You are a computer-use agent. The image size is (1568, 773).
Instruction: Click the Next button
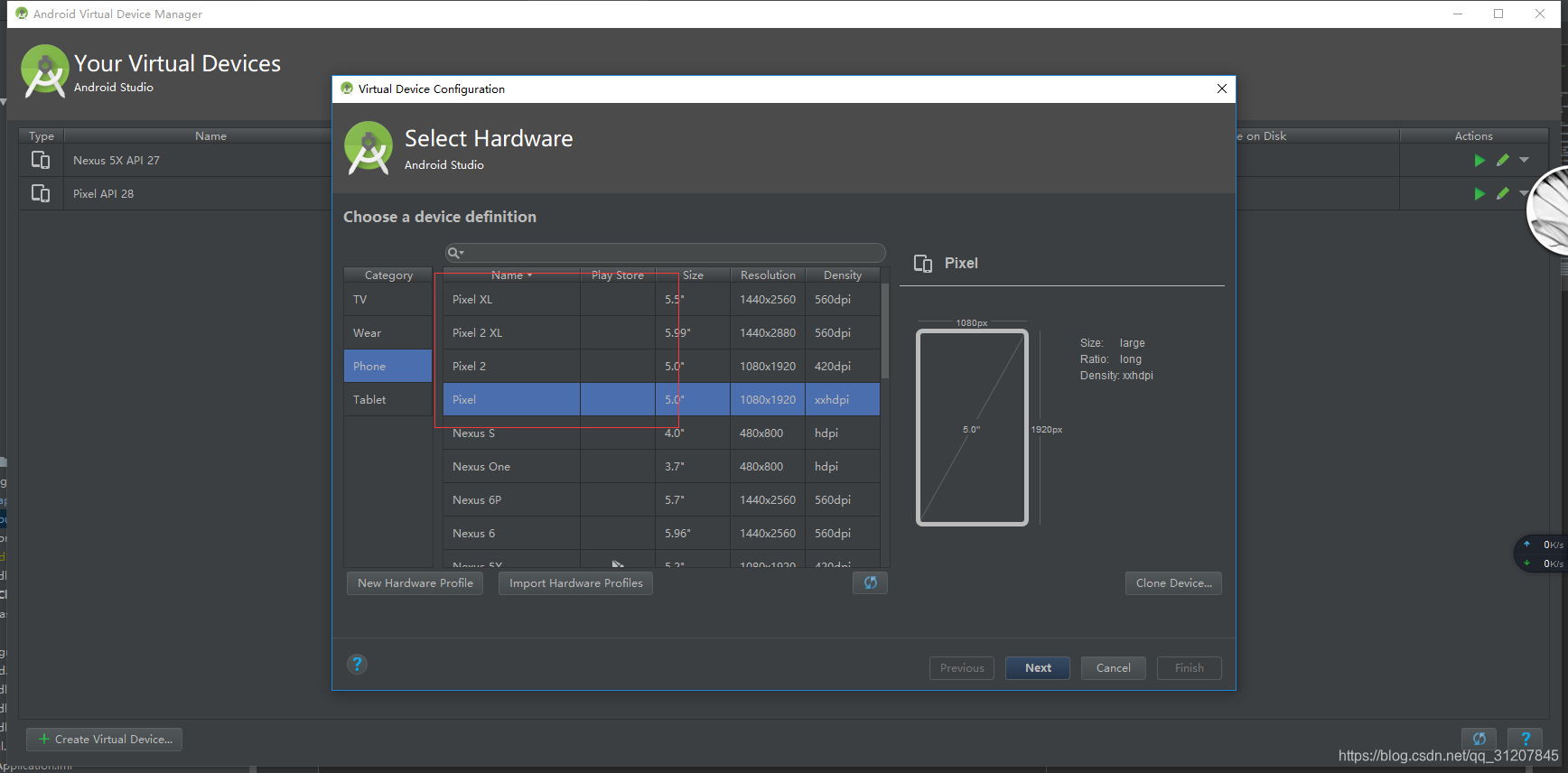click(1038, 667)
